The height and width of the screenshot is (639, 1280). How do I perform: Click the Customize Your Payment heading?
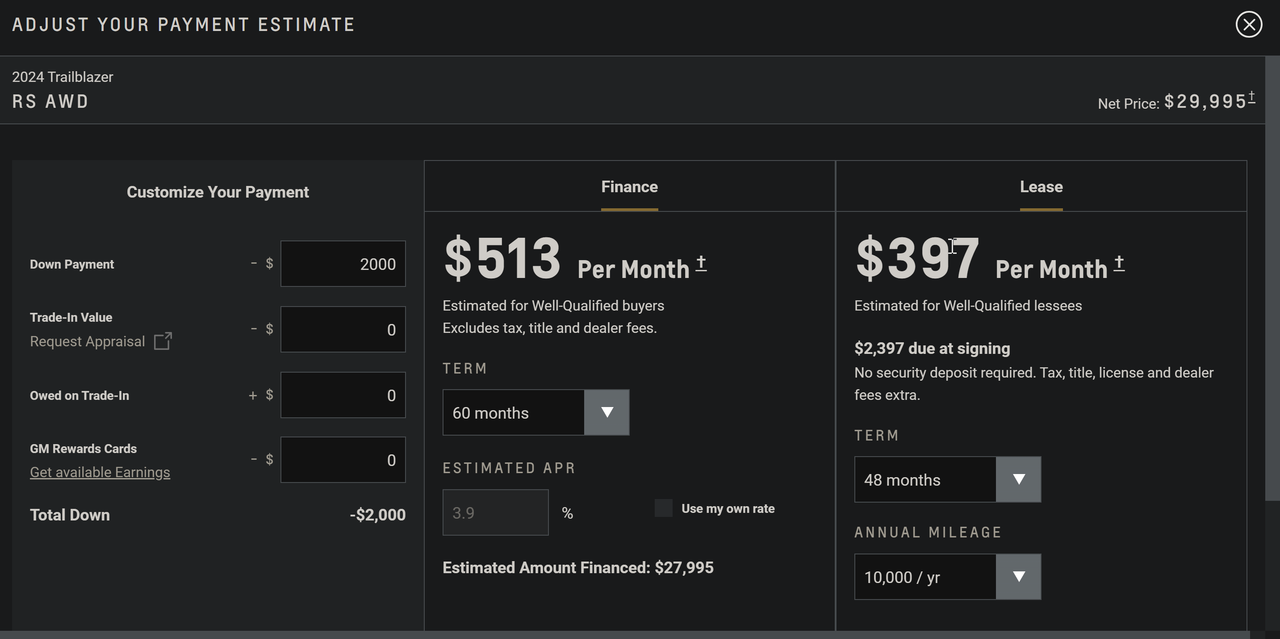218,192
